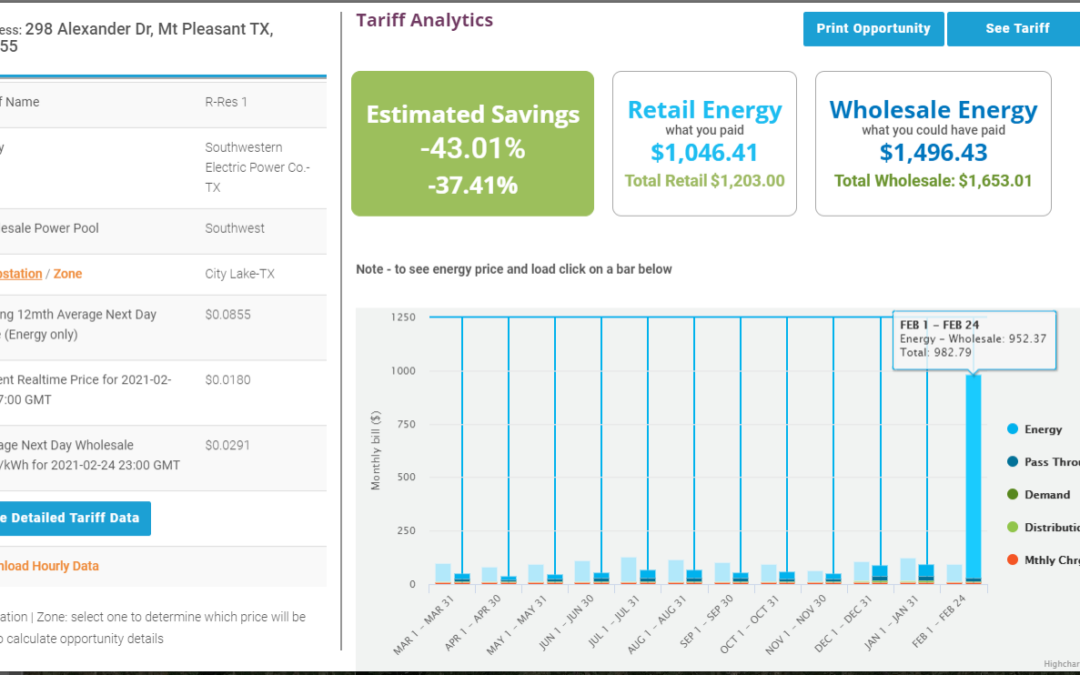Click the Mthly Chrg legend orange dot
Image resolution: width=1080 pixels, height=675 pixels.
point(1012,560)
